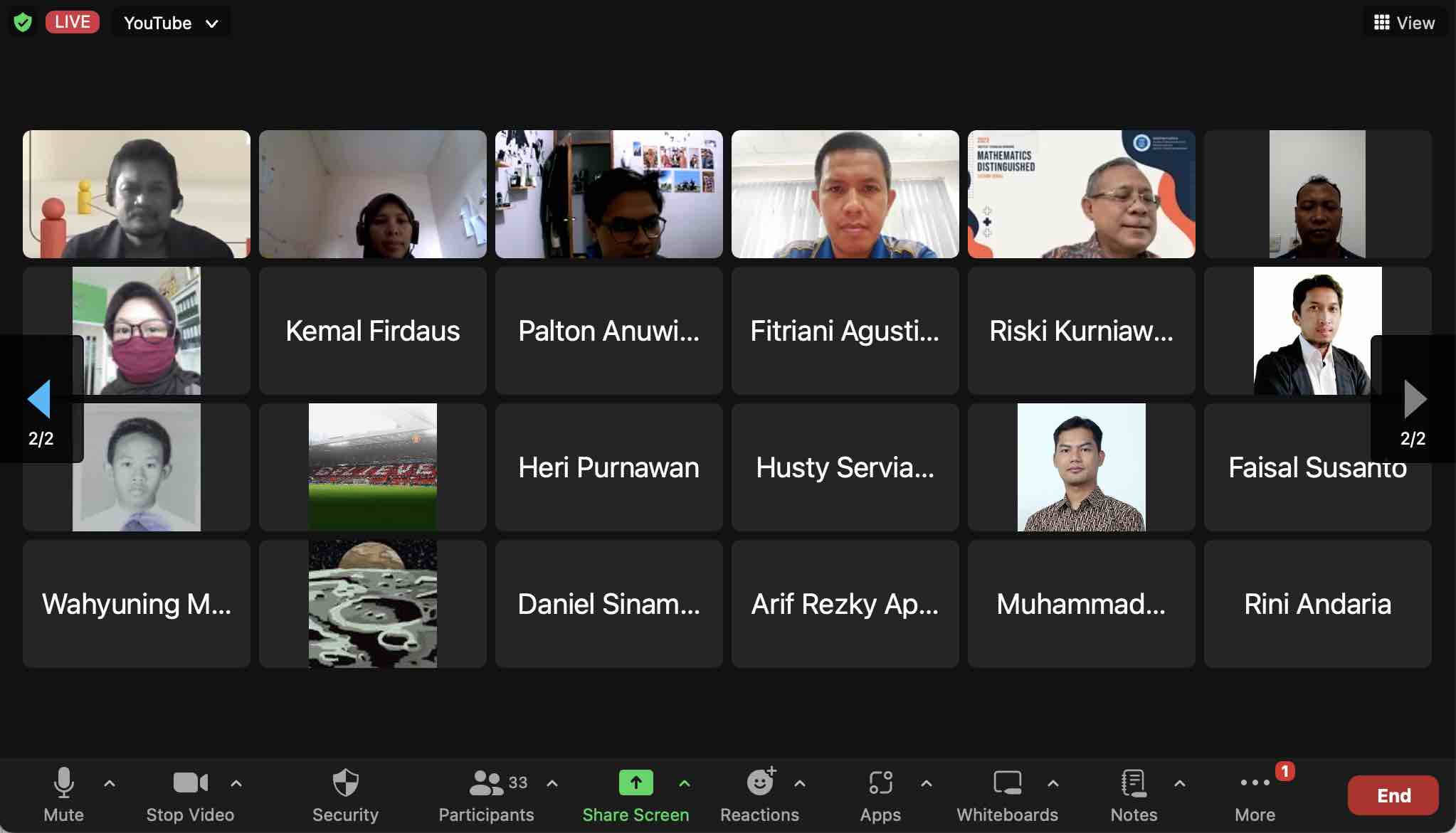The width and height of the screenshot is (1456, 833).
Task: Open the Security shield menu
Action: point(345,784)
